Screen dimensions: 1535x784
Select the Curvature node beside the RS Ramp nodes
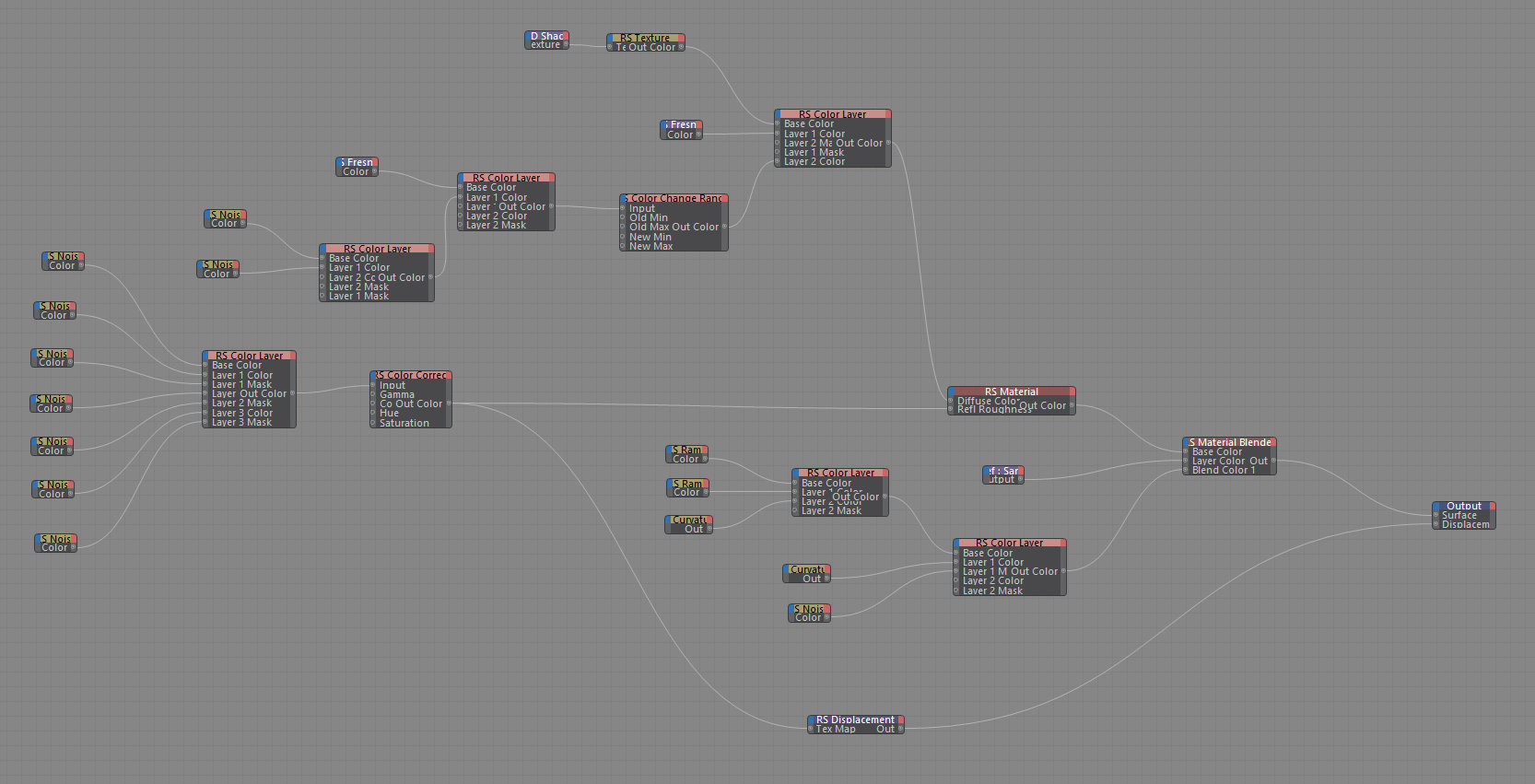[689, 524]
